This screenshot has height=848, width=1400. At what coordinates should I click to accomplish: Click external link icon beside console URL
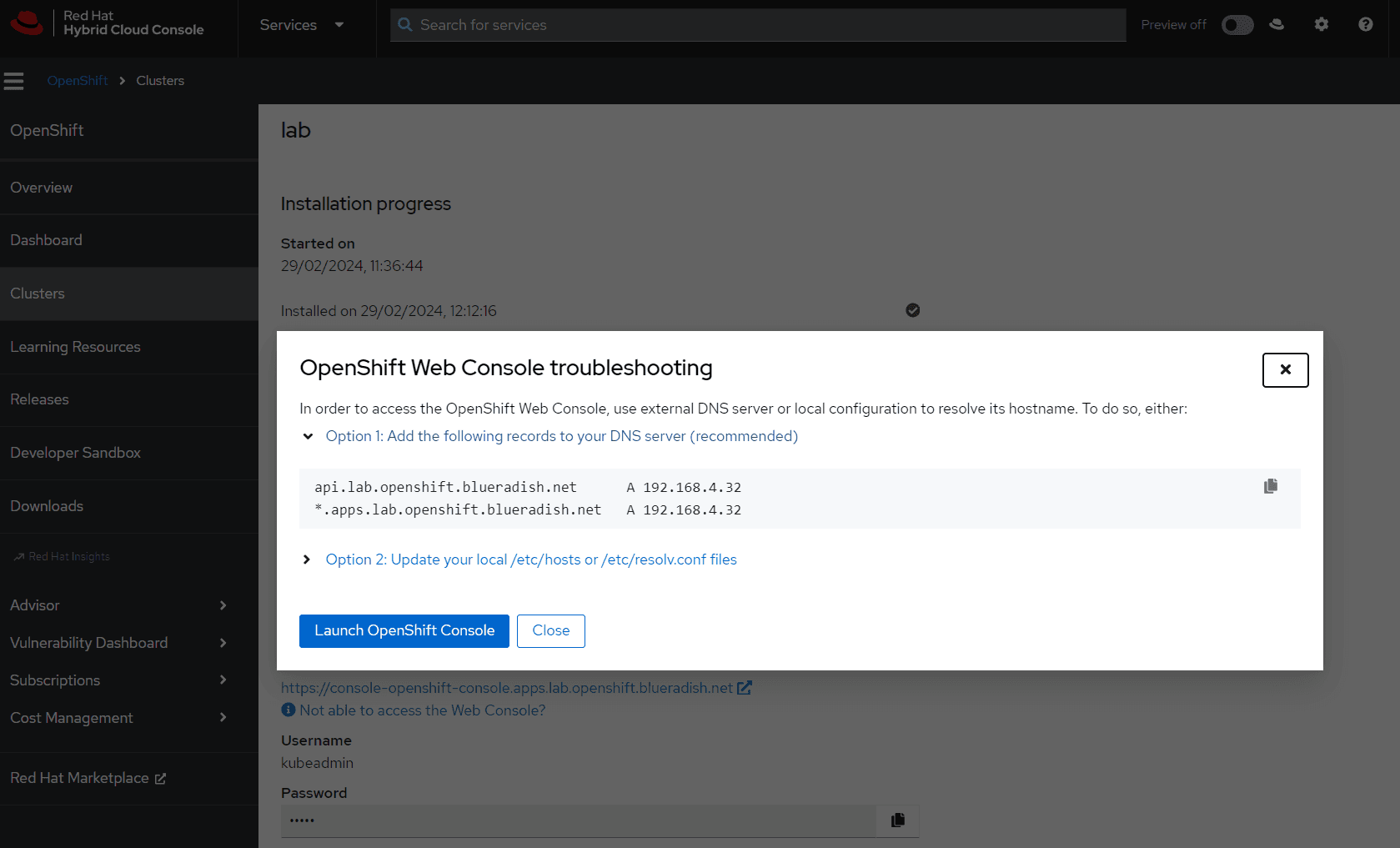pos(745,688)
